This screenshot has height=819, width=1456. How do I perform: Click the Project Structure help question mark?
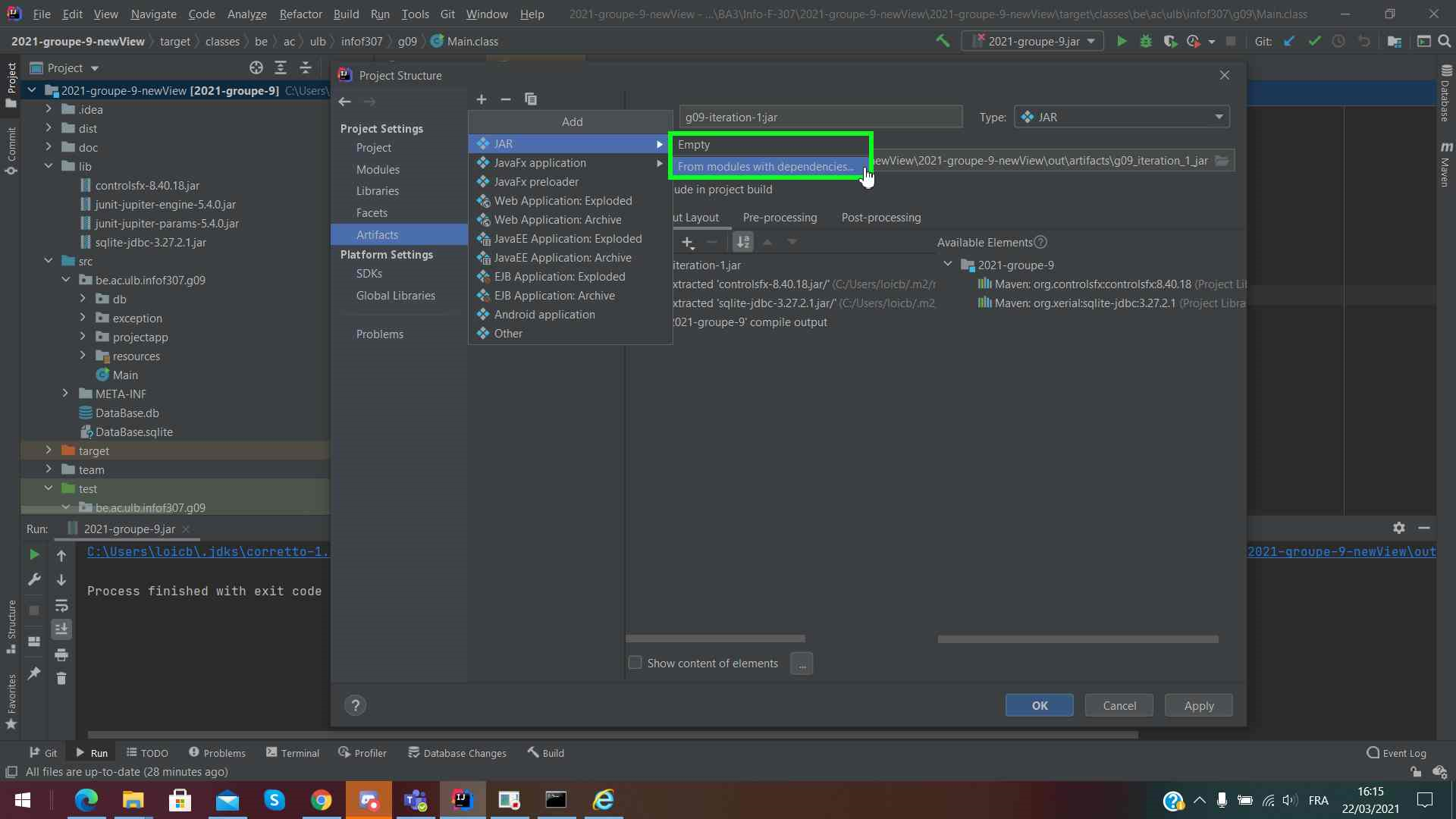coord(355,706)
